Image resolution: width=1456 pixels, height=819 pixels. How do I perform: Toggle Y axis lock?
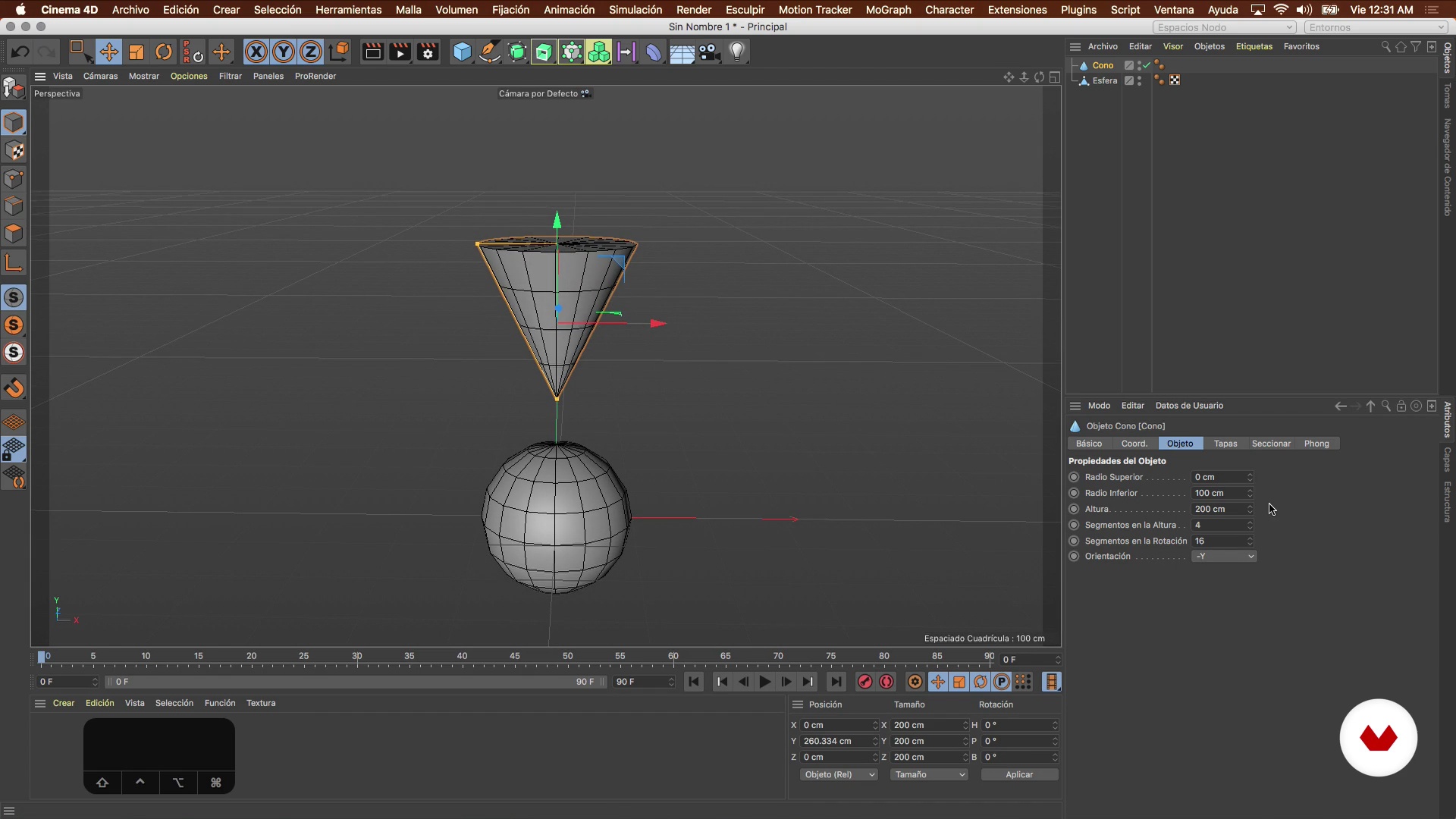(x=284, y=52)
